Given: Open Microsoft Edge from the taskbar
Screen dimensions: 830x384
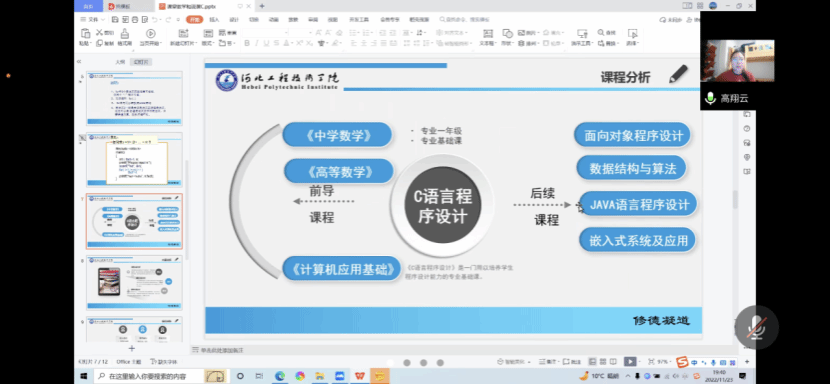Looking at the screenshot, I should tap(280, 376).
